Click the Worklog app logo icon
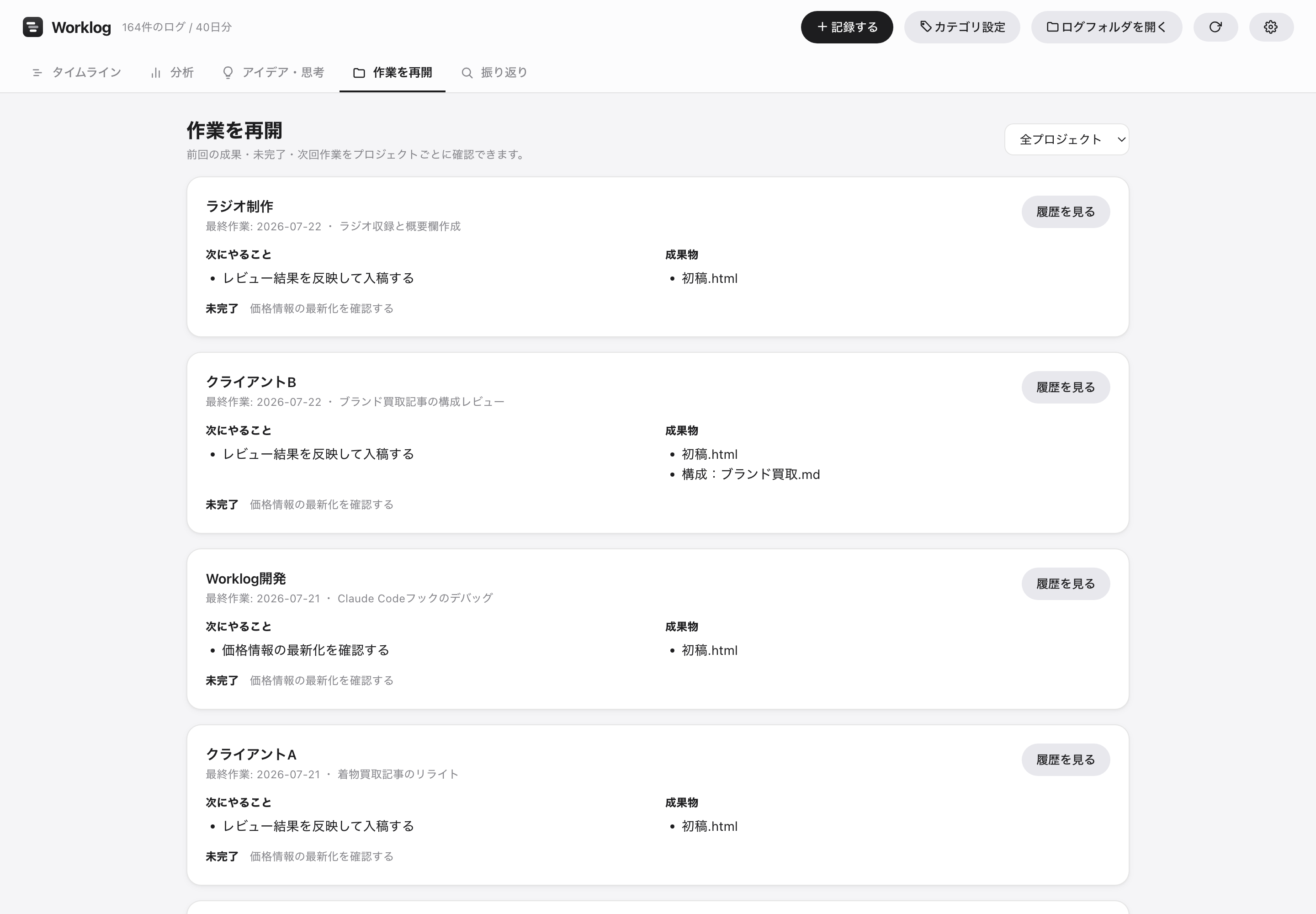 click(32, 27)
